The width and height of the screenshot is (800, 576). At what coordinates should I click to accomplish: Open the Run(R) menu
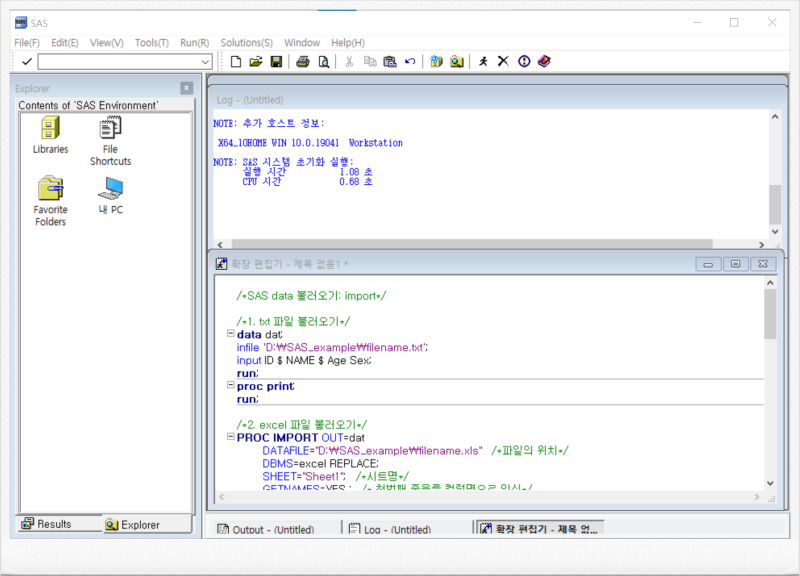[195, 42]
